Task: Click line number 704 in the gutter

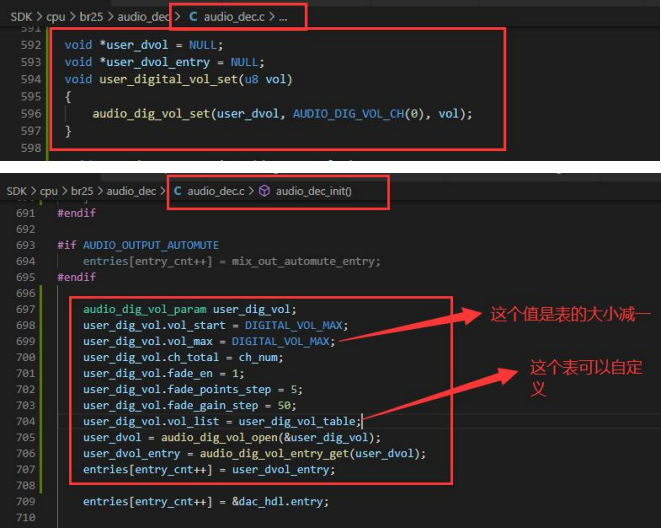Action: point(25,421)
